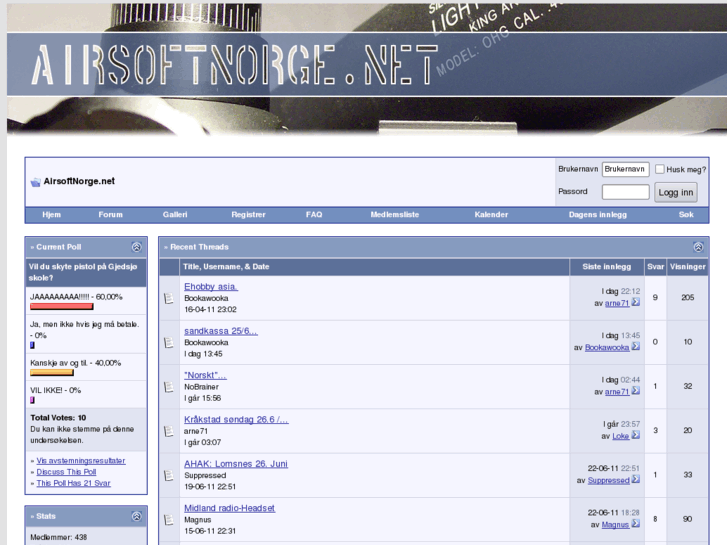Open the Hjem menu item
Screen dimensions: 727x545
click(51, 215)
